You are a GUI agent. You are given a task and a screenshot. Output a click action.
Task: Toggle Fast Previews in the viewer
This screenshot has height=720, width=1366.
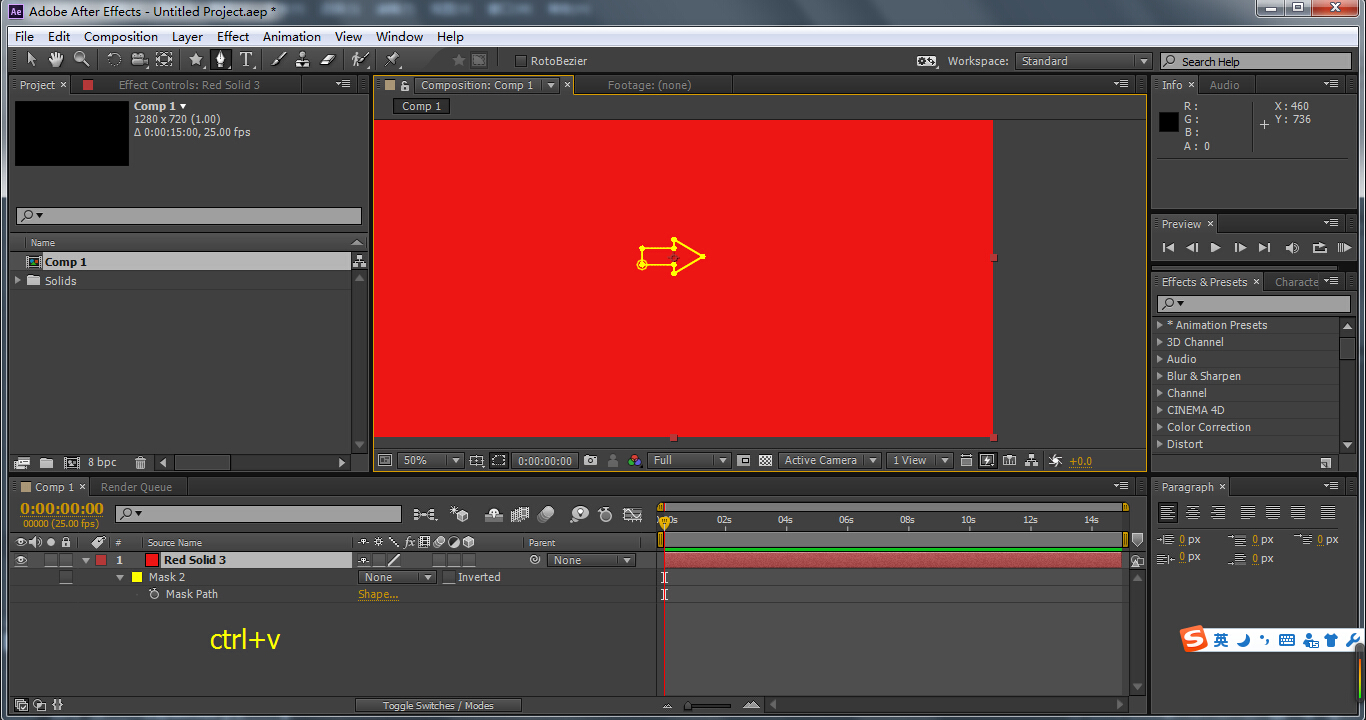click(987, 461)
